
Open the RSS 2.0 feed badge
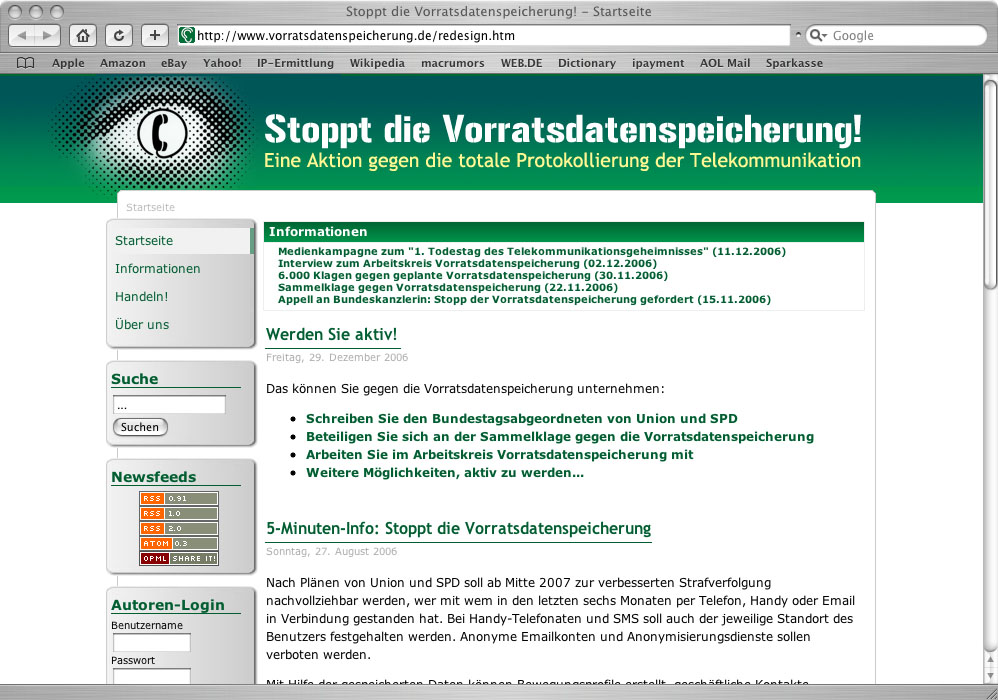point(178,528)
